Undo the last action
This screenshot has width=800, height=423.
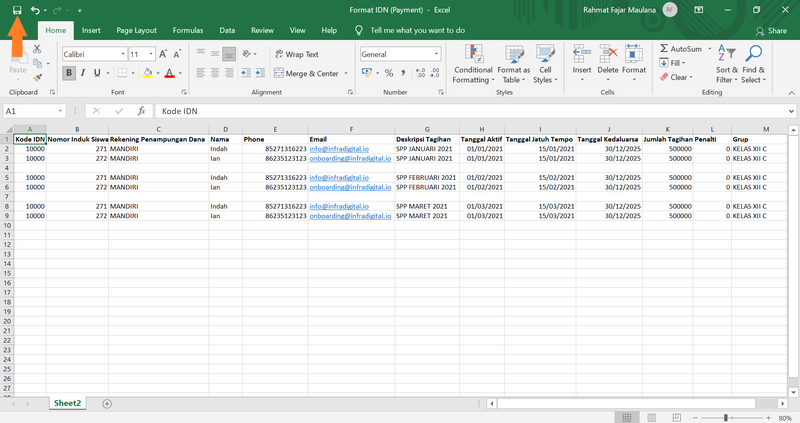point(35,10)
